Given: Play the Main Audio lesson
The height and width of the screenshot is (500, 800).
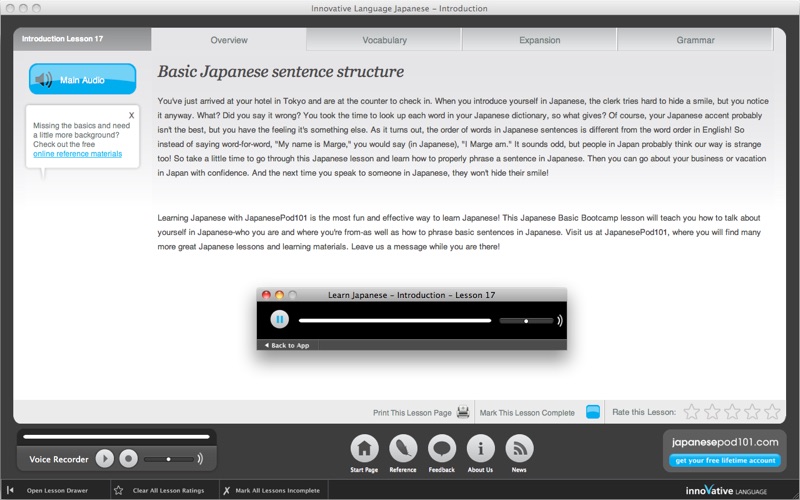Looking at the screenshot, I should (82, 79).
